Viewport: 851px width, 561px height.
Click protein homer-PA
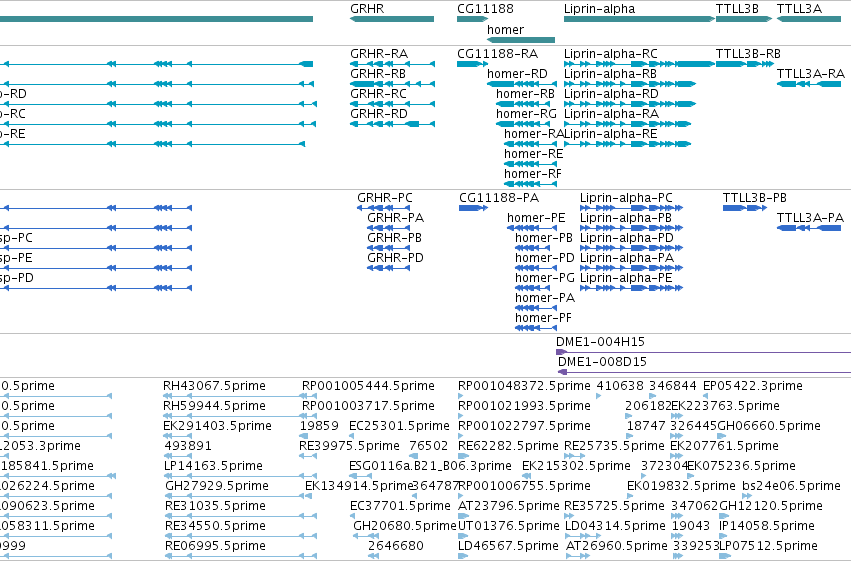545,298
